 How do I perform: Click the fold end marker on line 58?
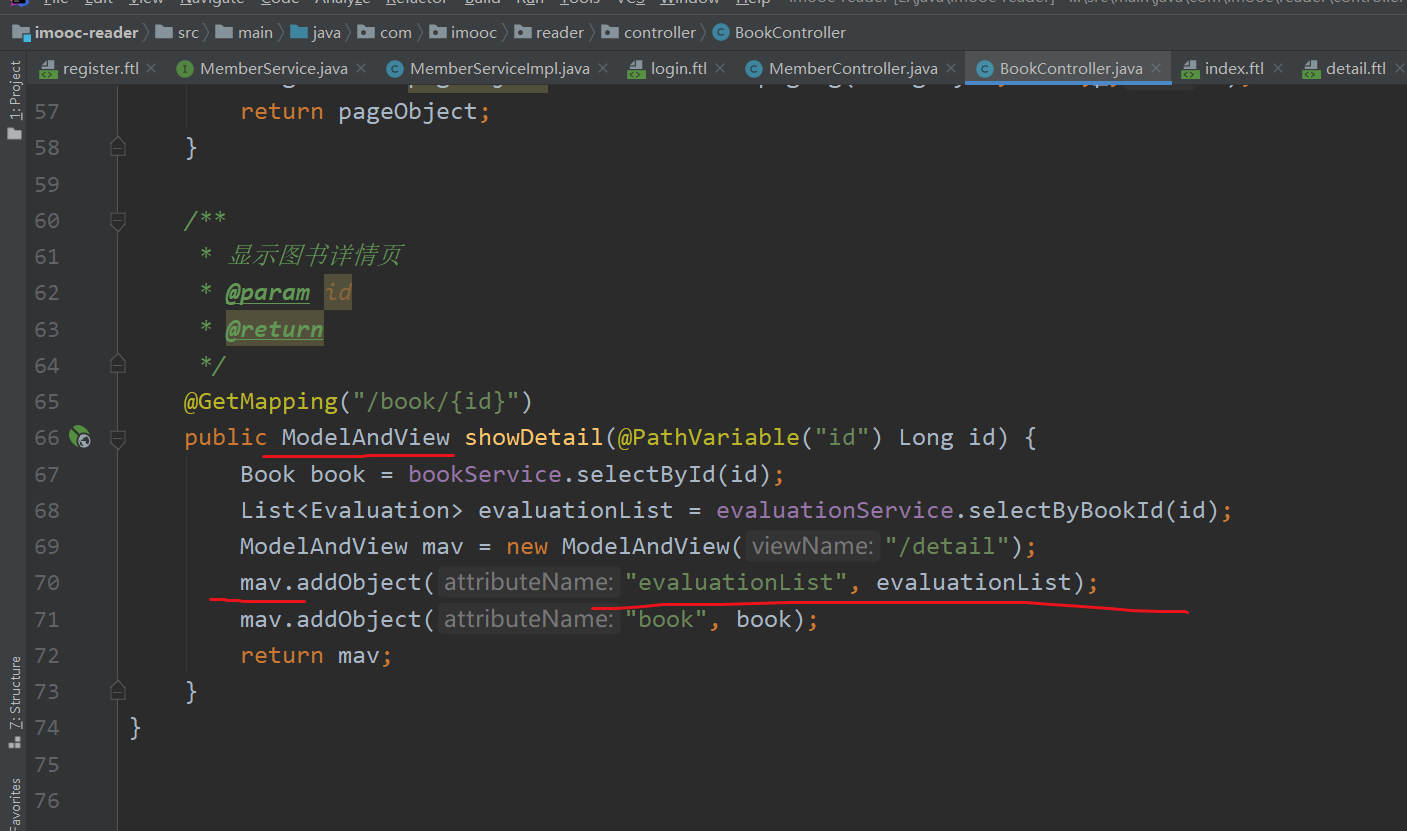(117, 147)
